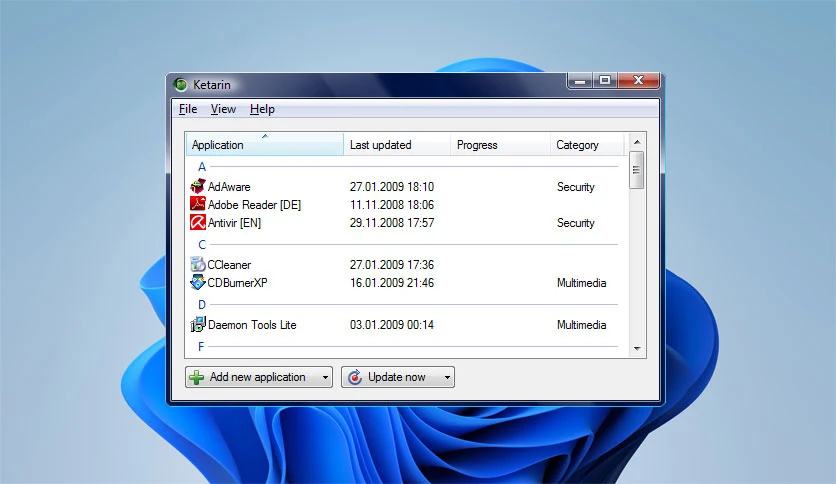The image size is (836, 484).
Task: Click the scrollbar up arrow
Action: [x=637, y=142]
